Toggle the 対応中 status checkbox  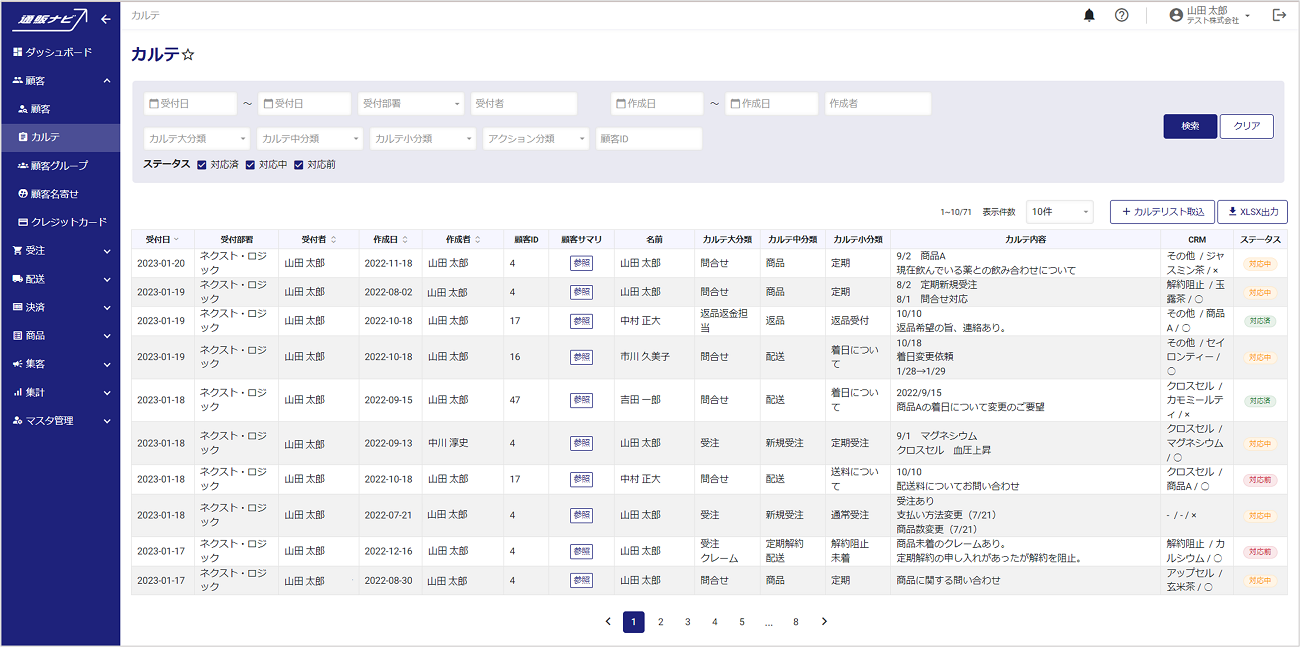pyautogui.click(x=250, y=165)
